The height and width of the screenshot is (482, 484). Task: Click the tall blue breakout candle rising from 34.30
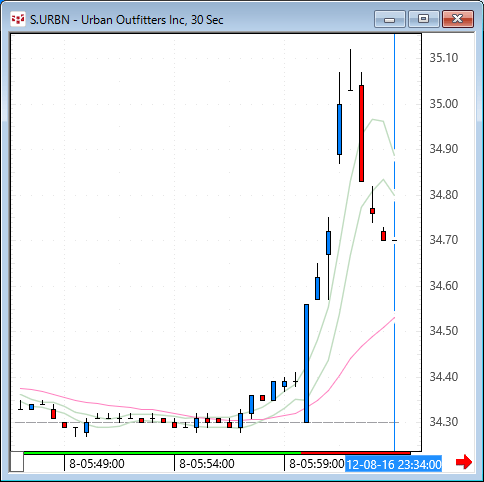[x=306, y=363]
